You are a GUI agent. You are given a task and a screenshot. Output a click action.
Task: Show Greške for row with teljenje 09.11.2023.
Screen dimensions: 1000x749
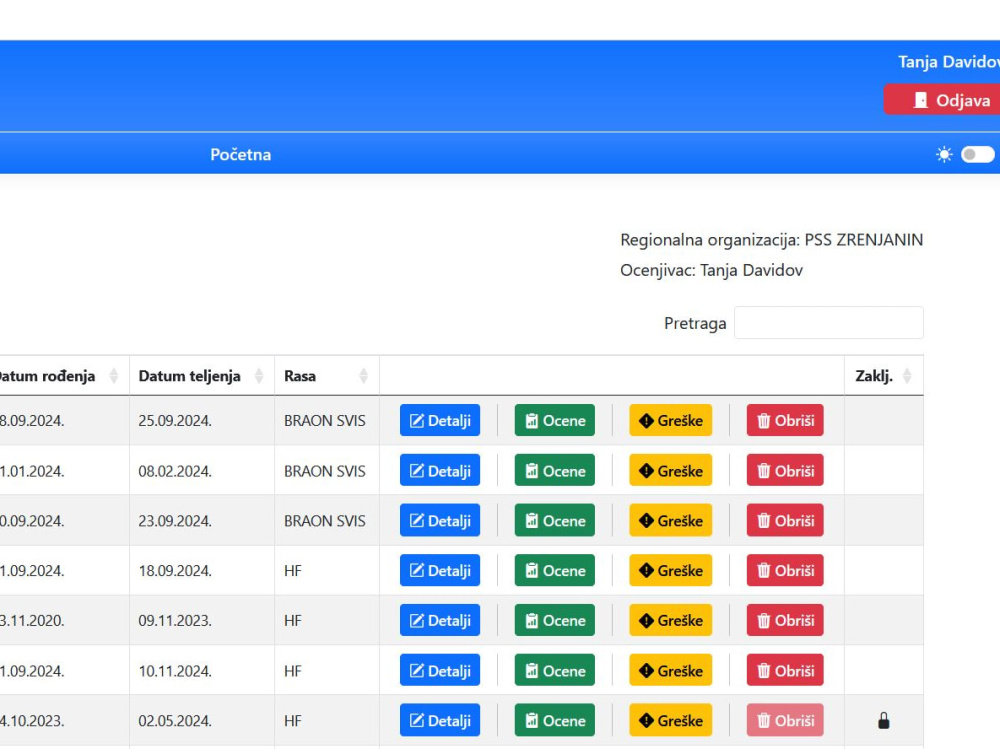click(670, 620)
